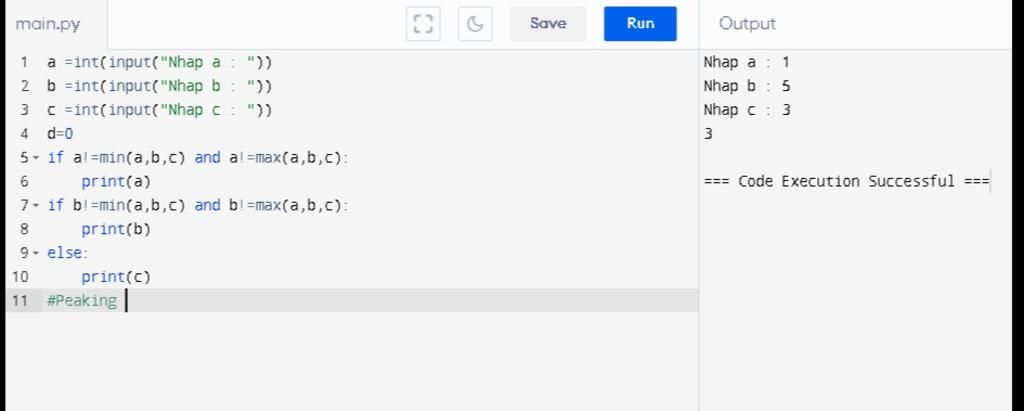1024x411 pixels.
Task: Toggle dark mode with the moon icon
Action: click(x=475, y=24)
